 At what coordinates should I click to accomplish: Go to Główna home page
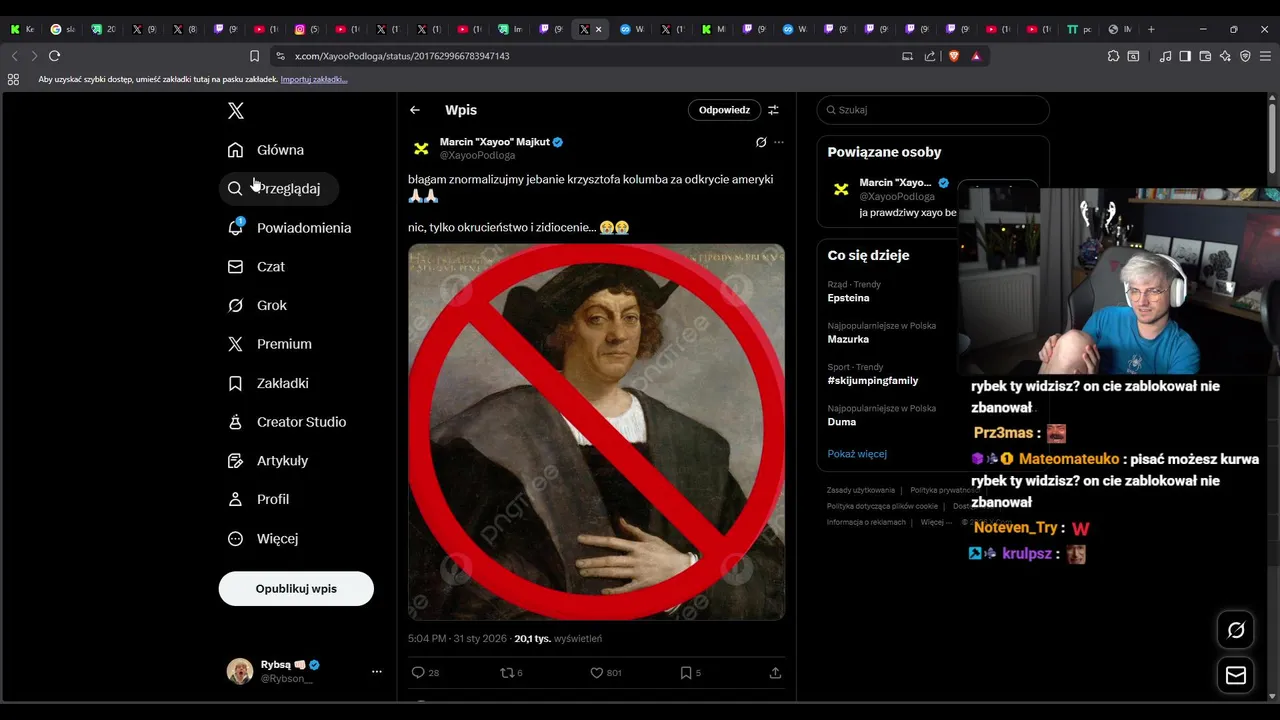266,150
